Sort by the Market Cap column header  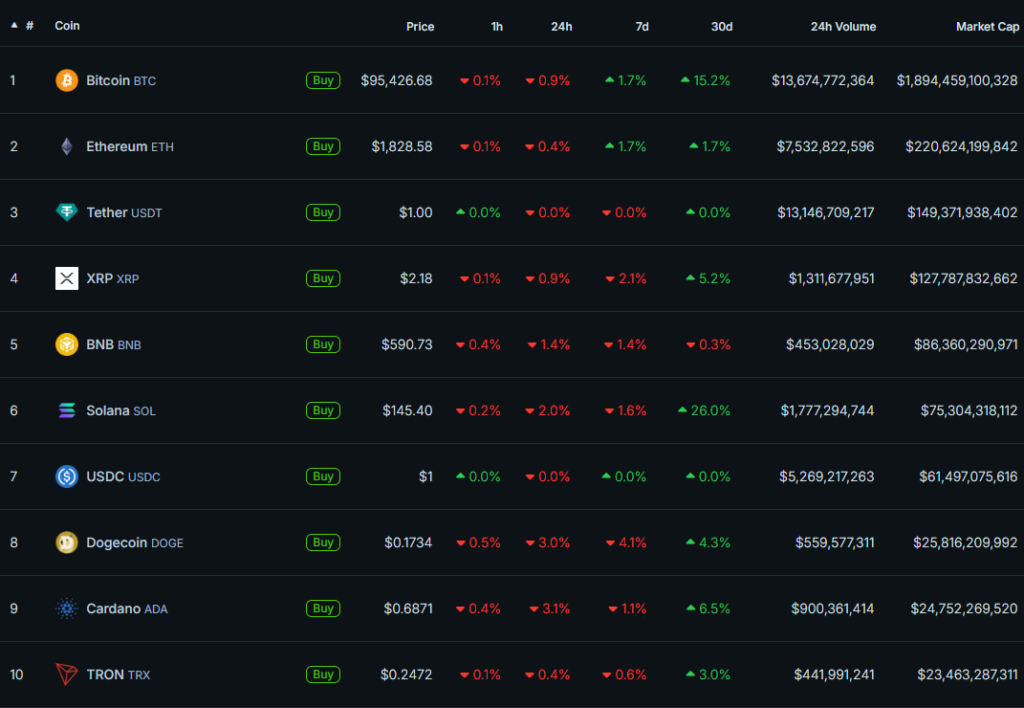pos(988,26)
